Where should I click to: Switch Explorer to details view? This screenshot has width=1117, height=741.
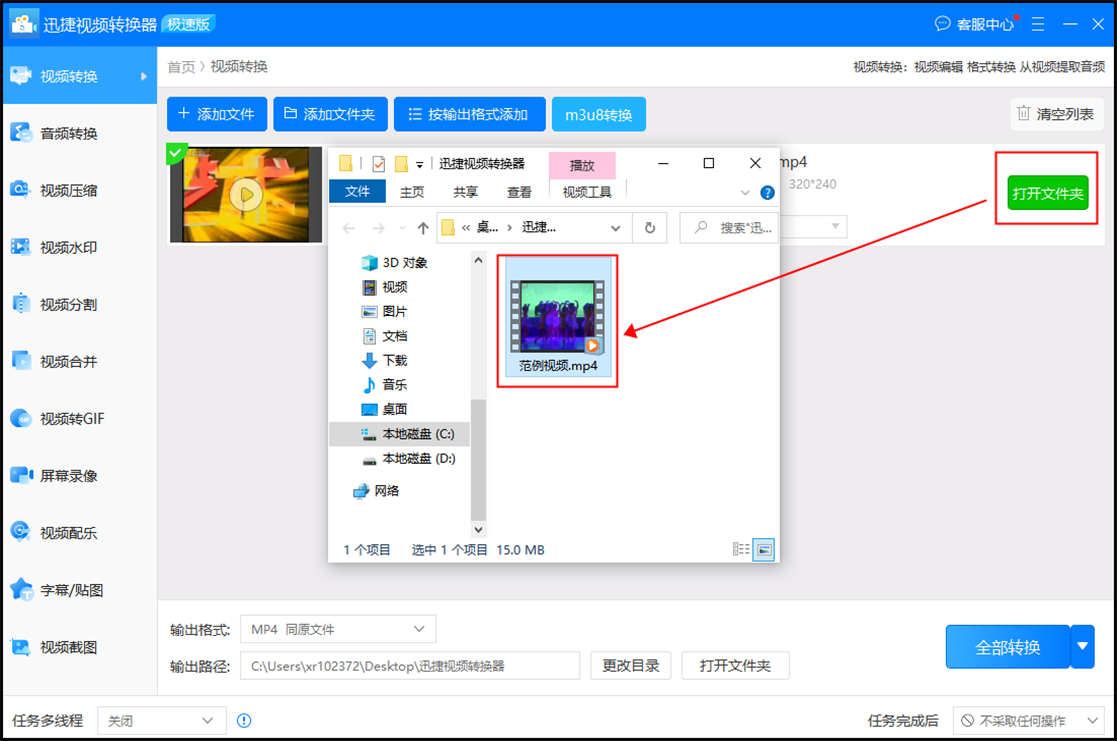[741, 549]
